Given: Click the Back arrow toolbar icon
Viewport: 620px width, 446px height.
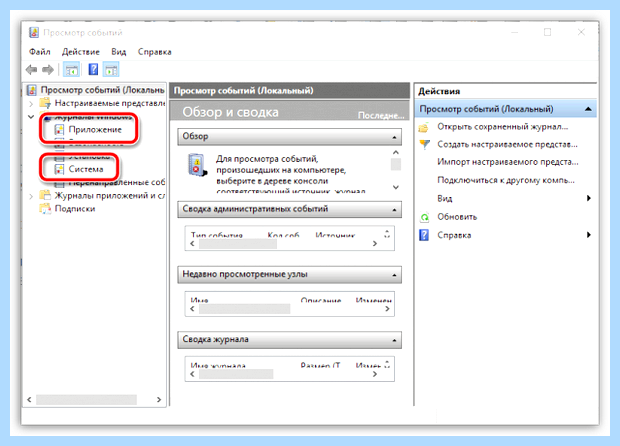Looking at the screenshot, I should [31, 70].
